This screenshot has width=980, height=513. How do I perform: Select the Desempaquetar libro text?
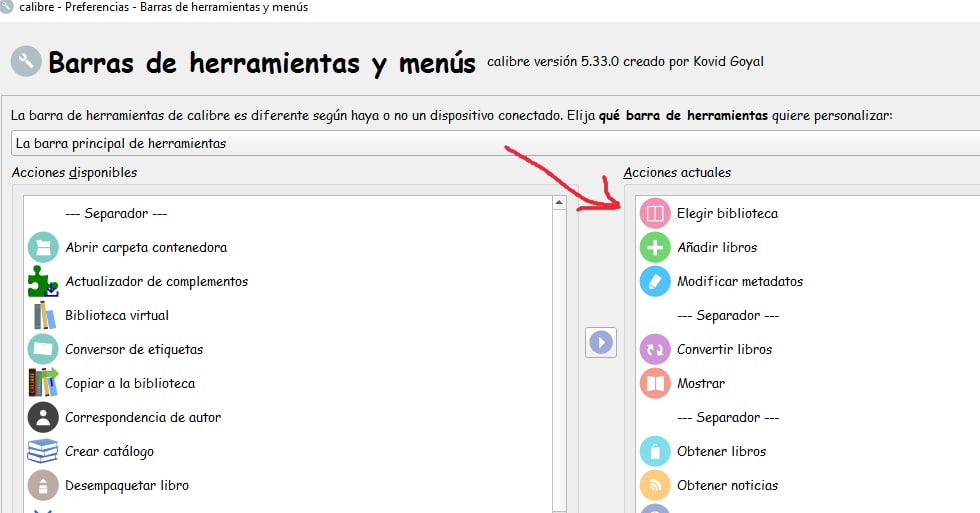click(127, 486)
